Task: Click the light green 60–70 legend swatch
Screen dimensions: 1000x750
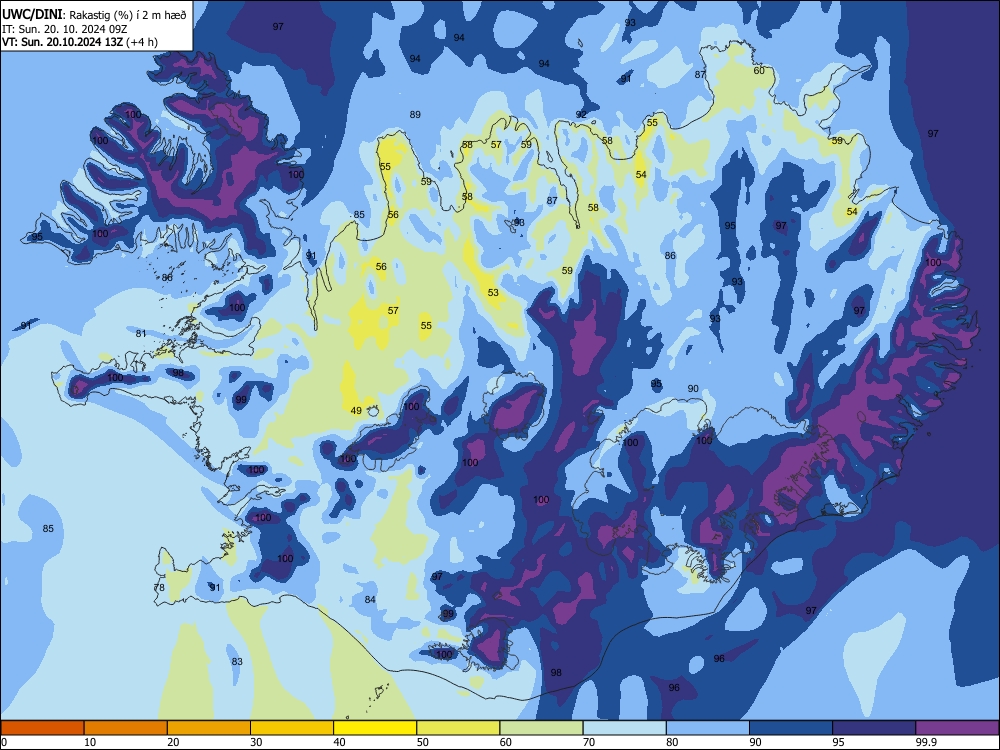Action: point(541,728)
